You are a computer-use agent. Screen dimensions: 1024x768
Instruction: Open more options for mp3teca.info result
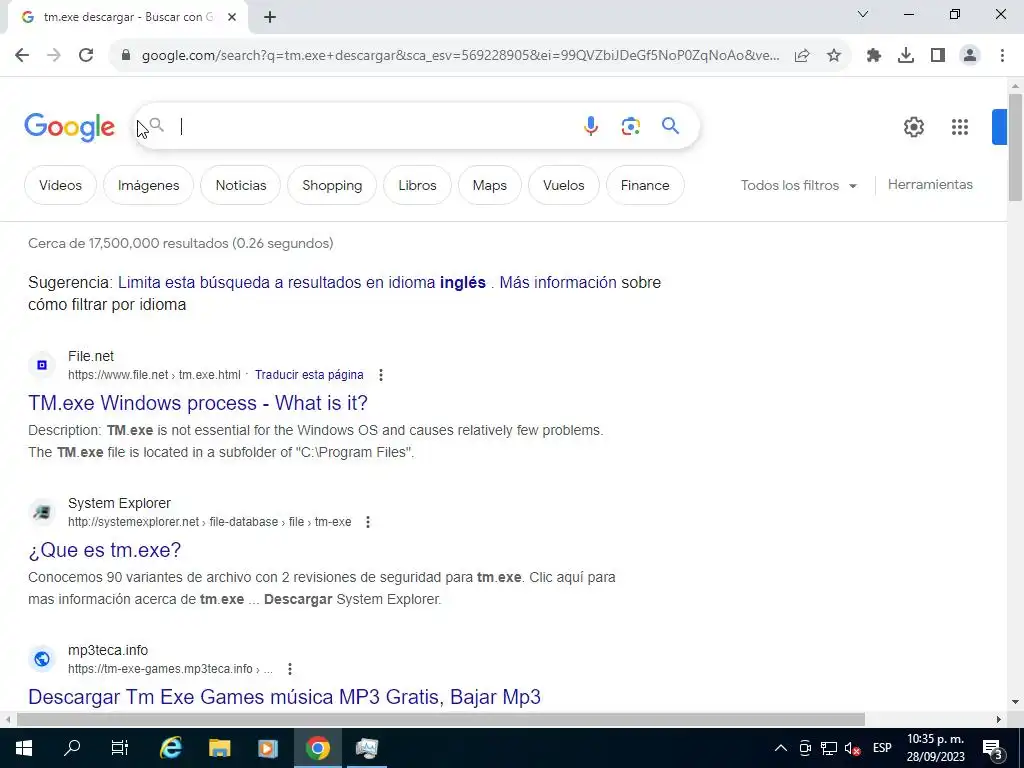point(289,669)
